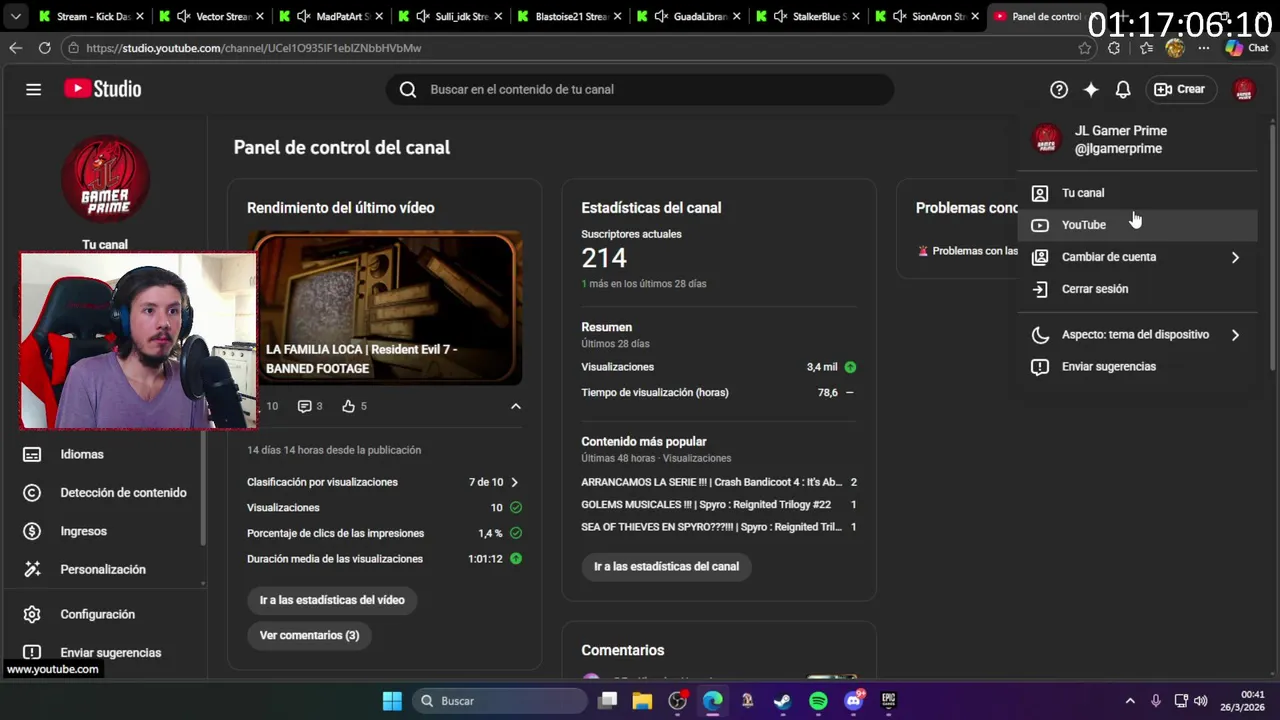This screenshot has width=1280, height=720.
Task: Click Ir a las estadísticas del vídeo
Action: pos(332,600)
